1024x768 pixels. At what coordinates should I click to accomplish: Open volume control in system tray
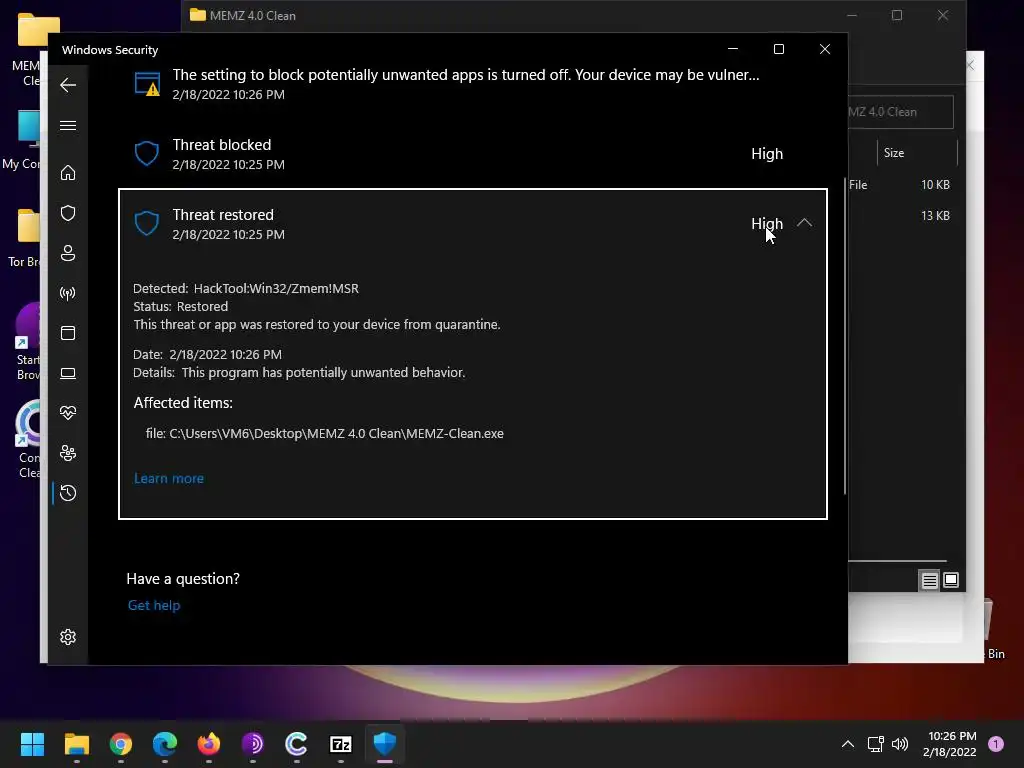point(900,744)
